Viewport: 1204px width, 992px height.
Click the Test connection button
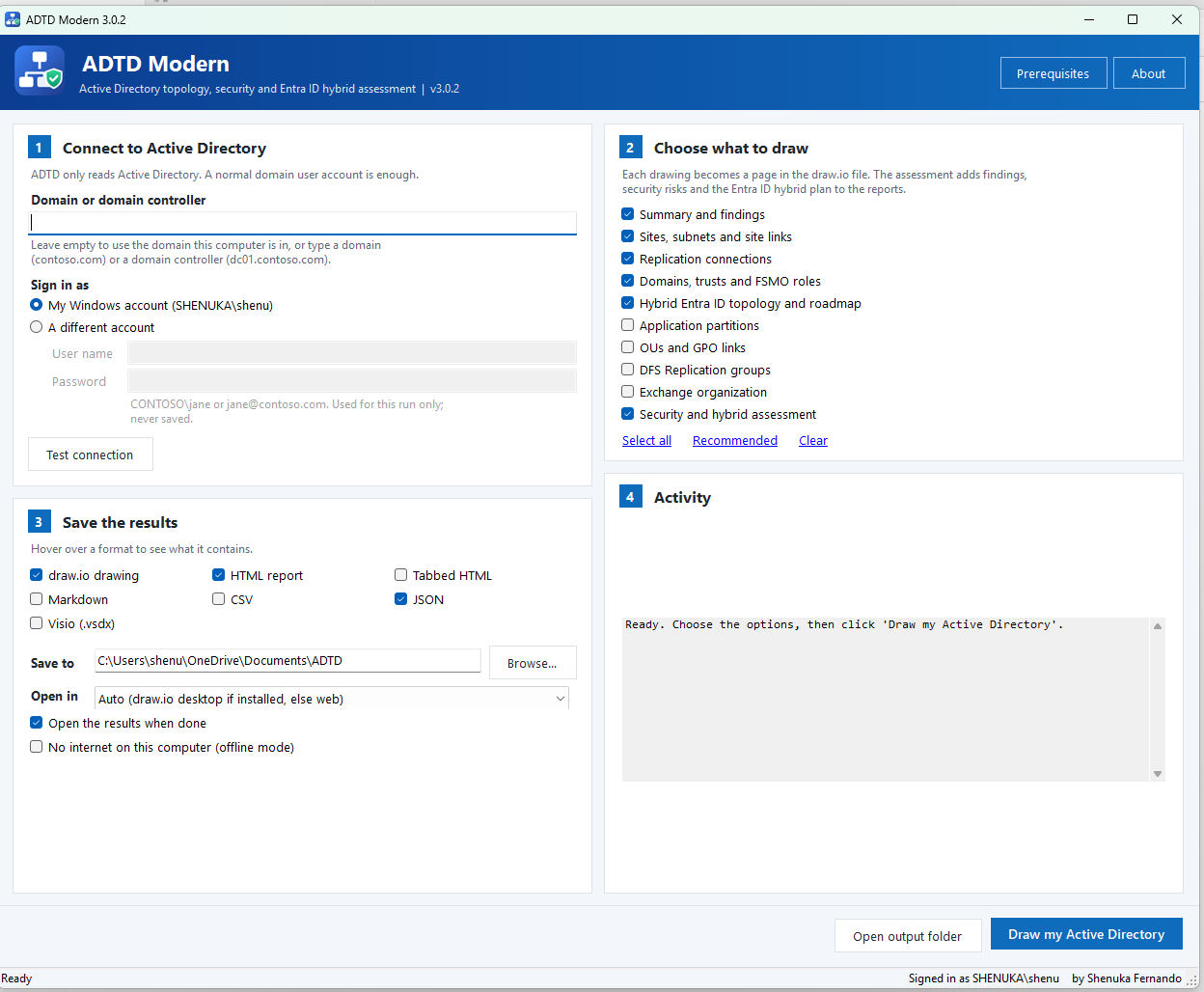click(x=91, y=455)
